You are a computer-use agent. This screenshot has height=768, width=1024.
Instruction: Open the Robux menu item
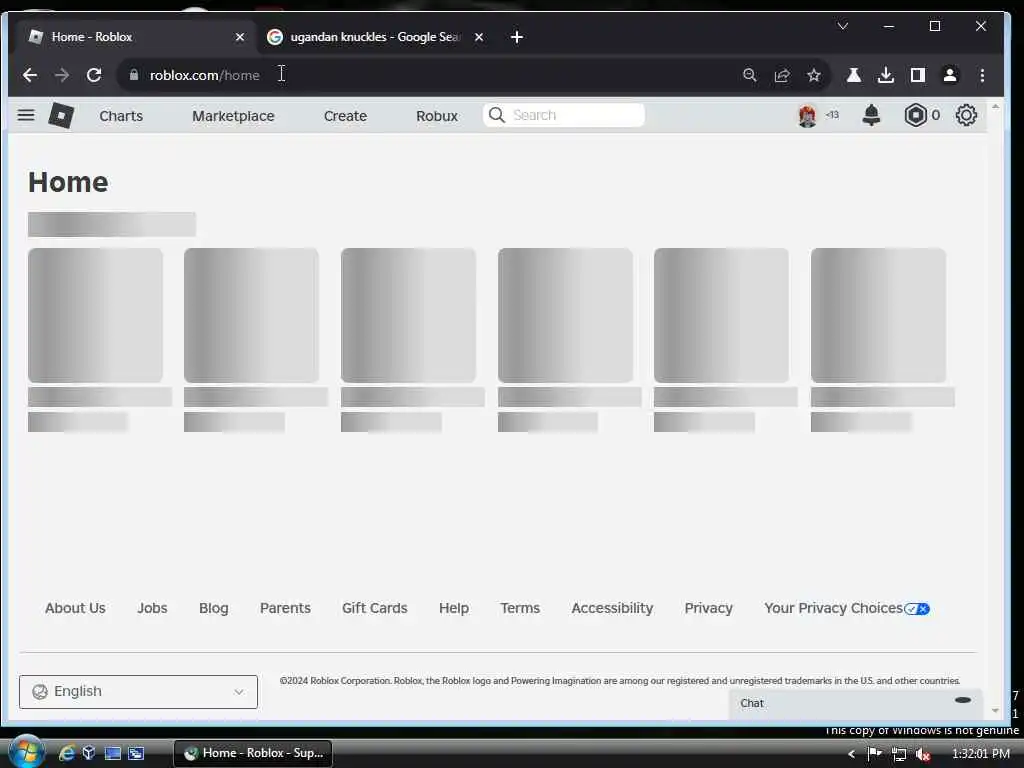[437, 116]
